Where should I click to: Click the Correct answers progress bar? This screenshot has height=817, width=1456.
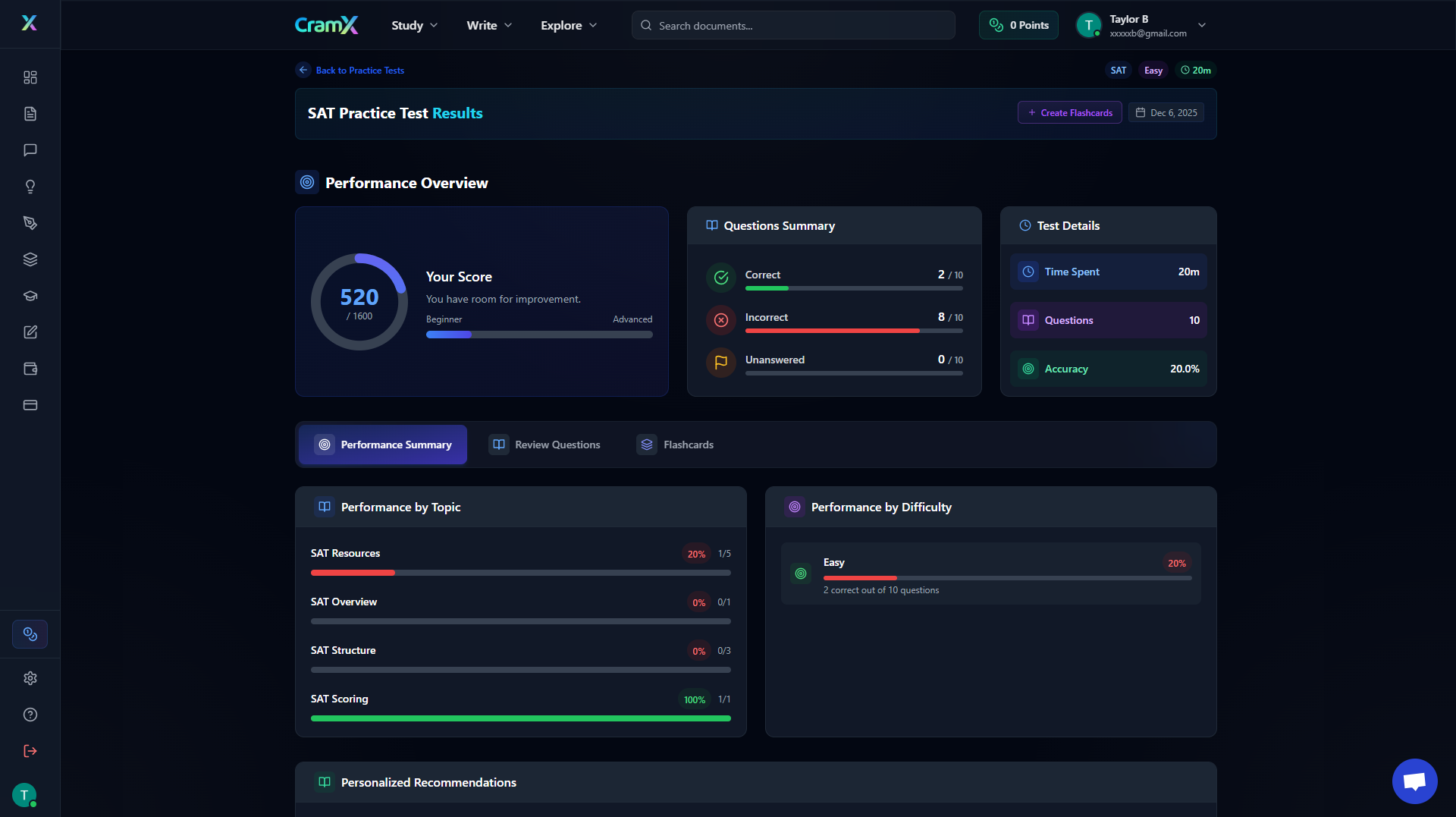tap(854, 288)
